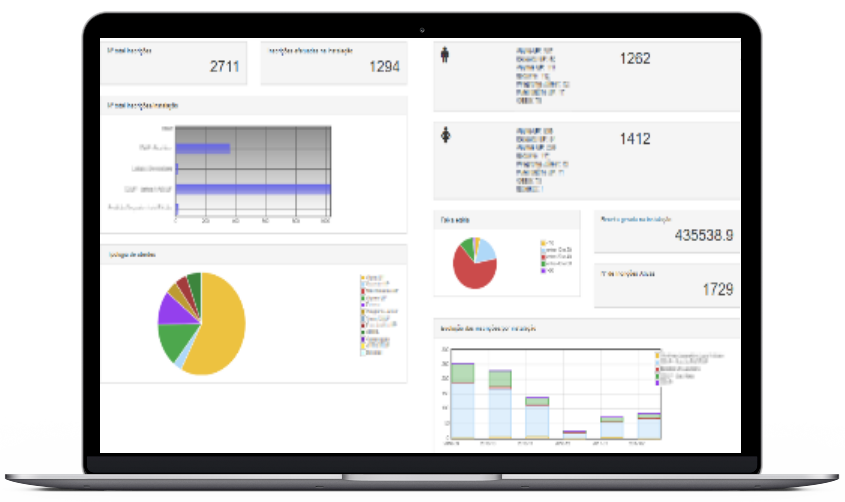Viewport: 845px width, 502px height.
Task: Click the shortest stacked column in bar chart
Action: 573,434
